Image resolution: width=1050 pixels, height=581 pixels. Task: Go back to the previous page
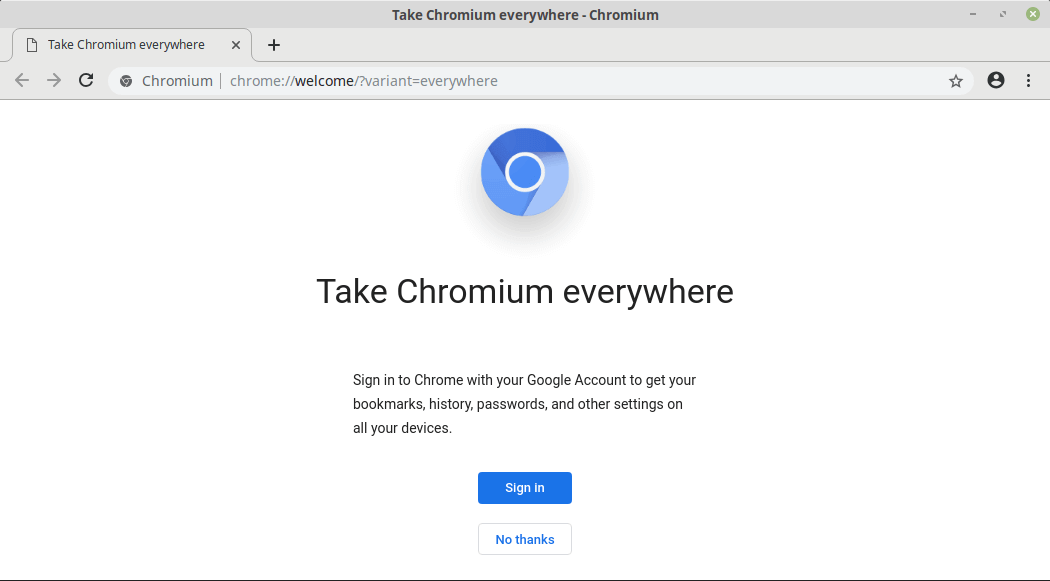(22, 81)
